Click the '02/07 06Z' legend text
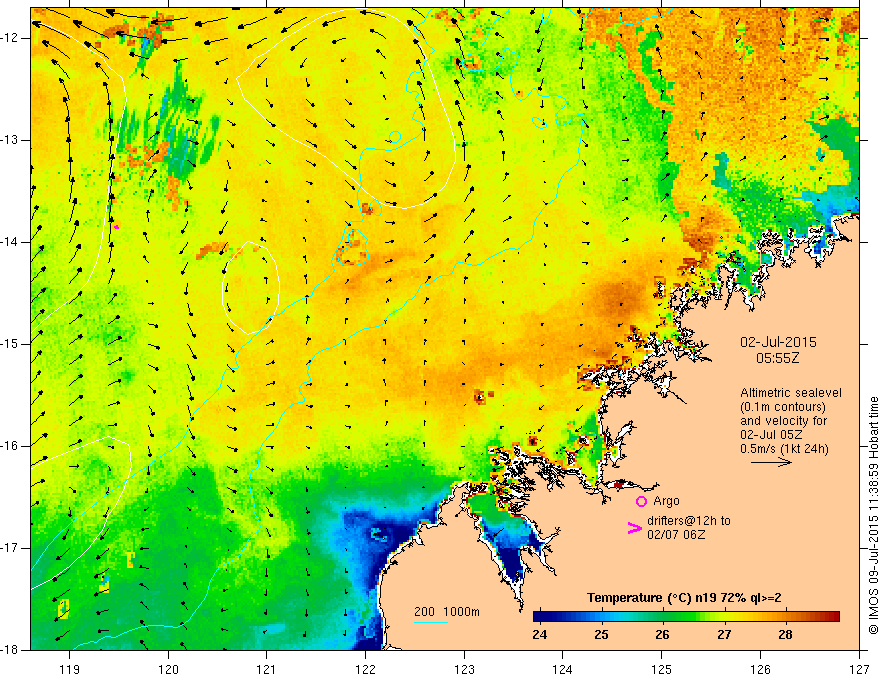 676,535
